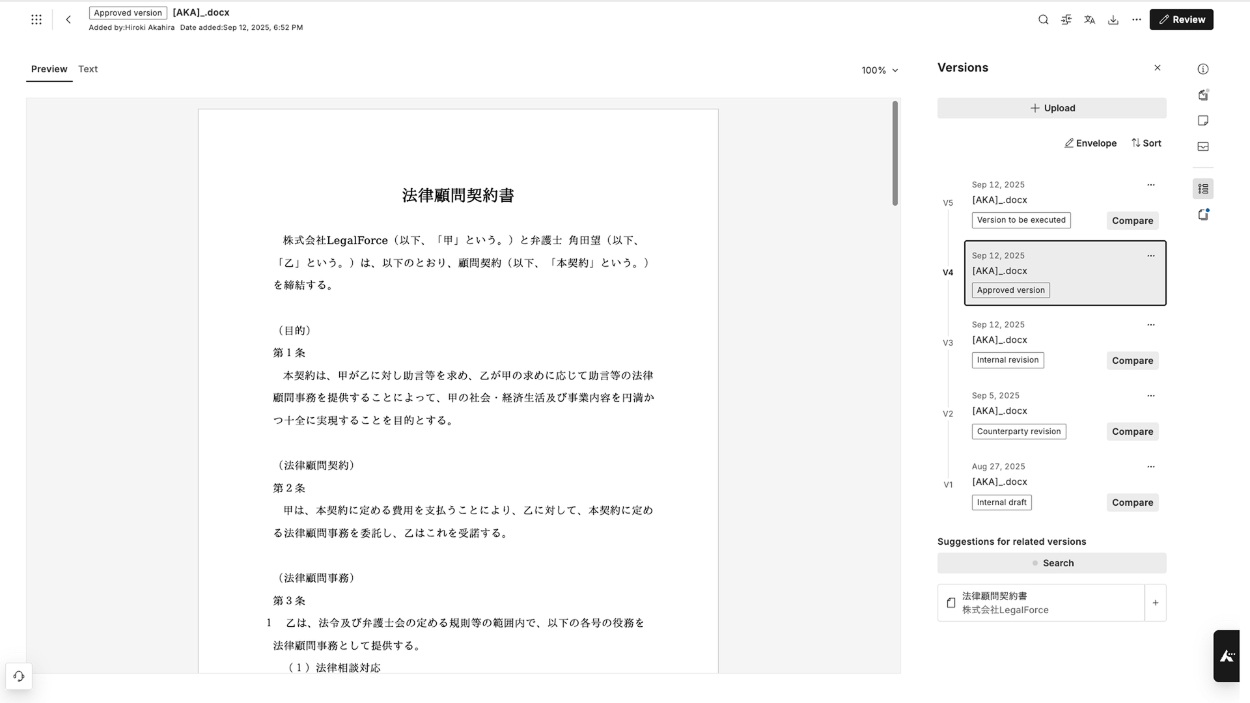Go back using the left chevron arrow

(68, 19)
